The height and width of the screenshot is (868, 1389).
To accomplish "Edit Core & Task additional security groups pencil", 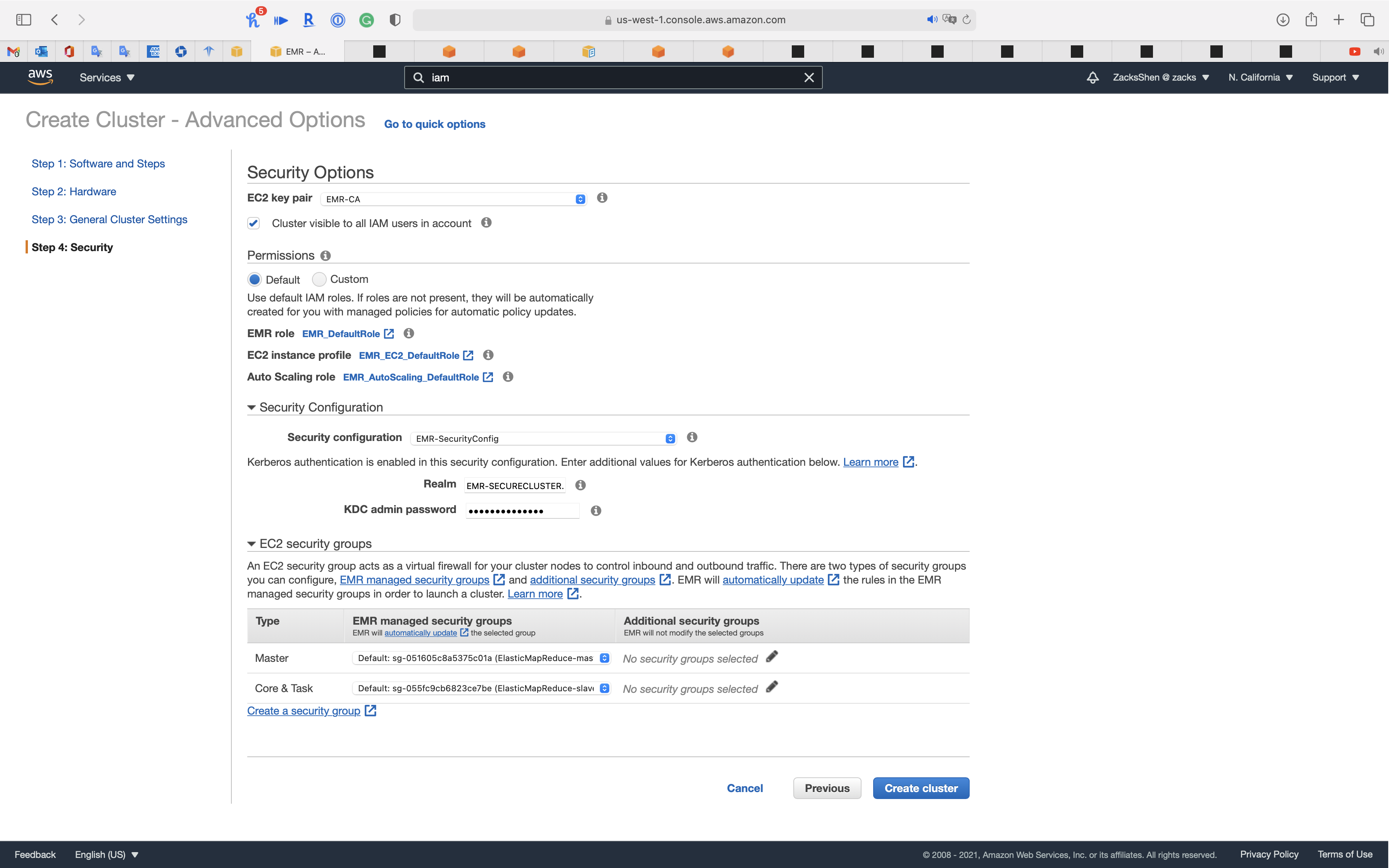I will 771,687.
